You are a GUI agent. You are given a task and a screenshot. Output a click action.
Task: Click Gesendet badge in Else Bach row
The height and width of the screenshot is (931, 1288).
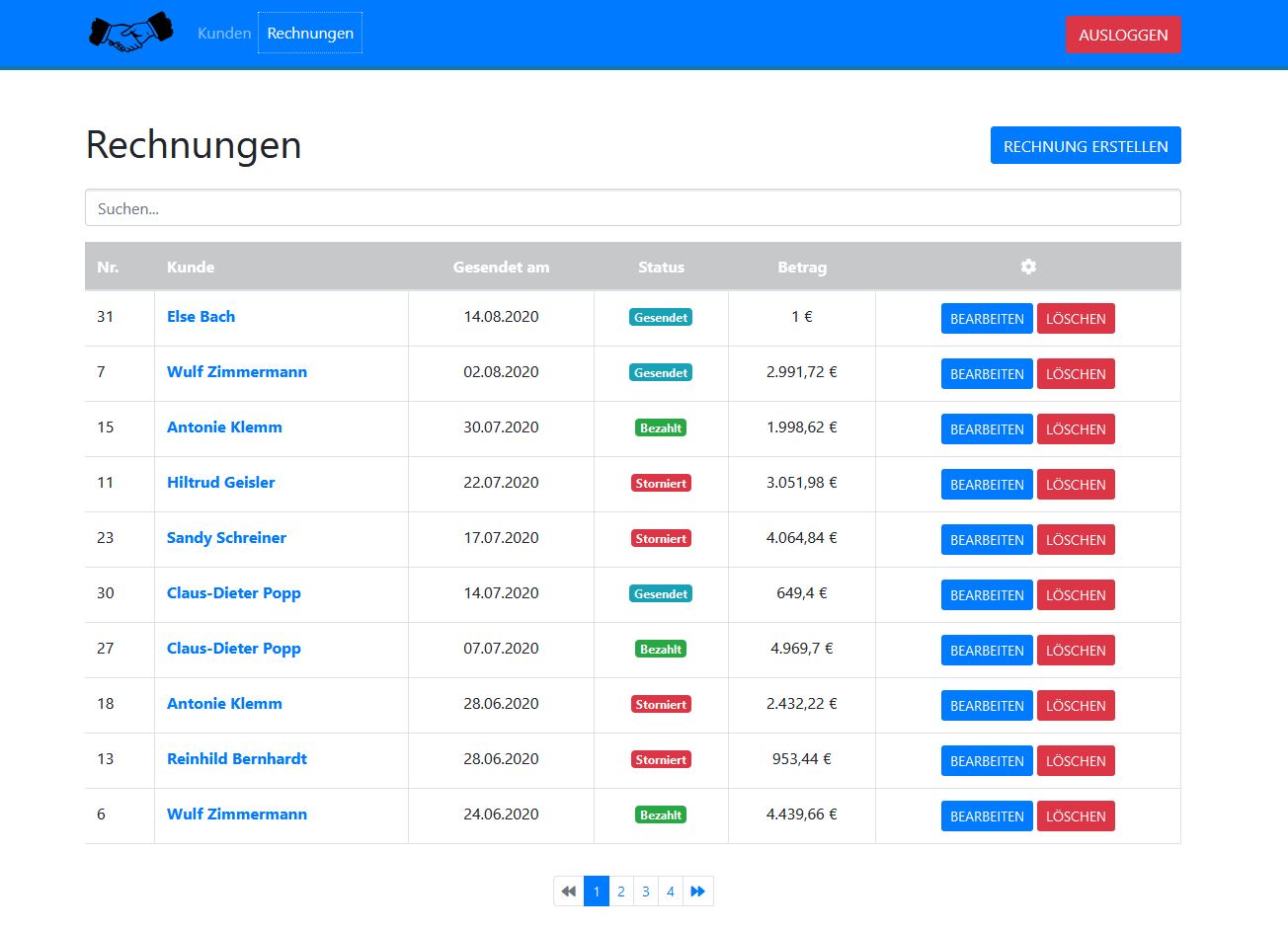[x=661, y=317]
